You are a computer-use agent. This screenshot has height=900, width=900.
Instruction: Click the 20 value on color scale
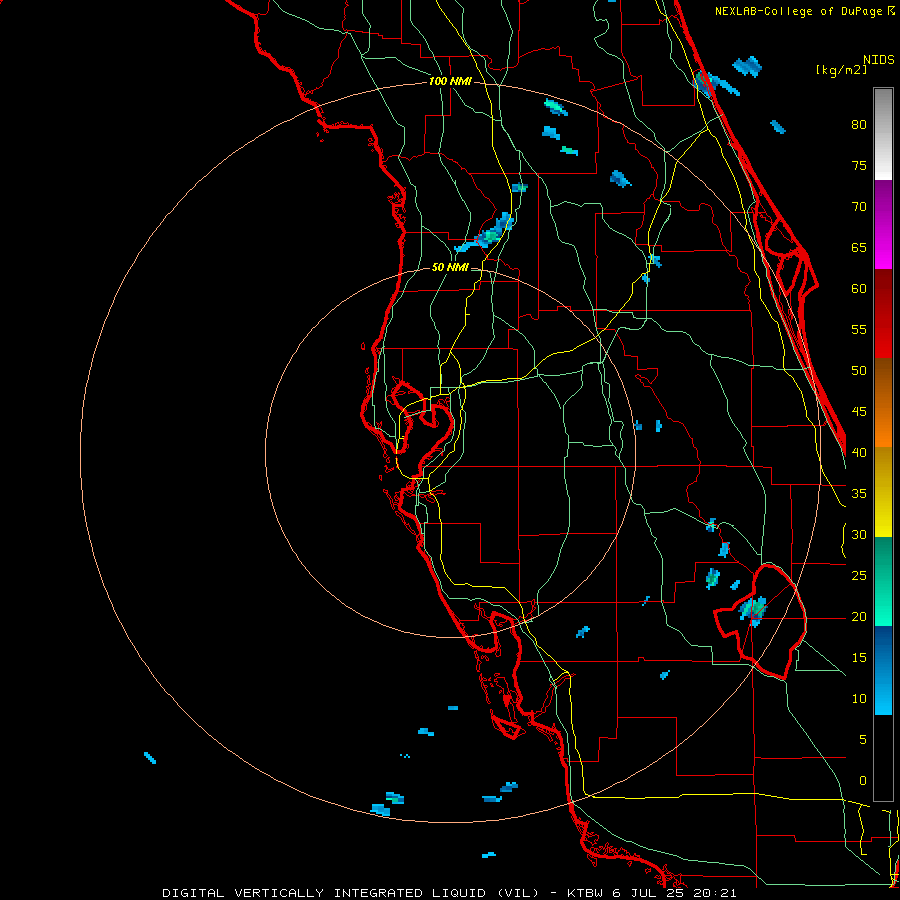click(859, 617)
